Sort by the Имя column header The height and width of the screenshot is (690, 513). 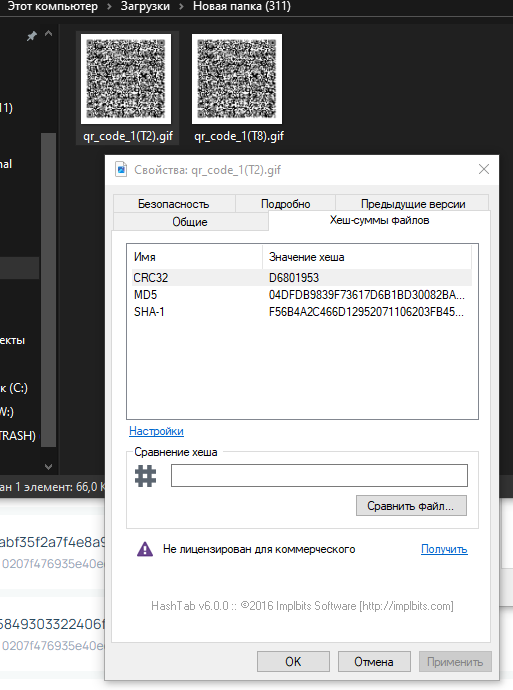pyautogui.click(x=195, y=257)
